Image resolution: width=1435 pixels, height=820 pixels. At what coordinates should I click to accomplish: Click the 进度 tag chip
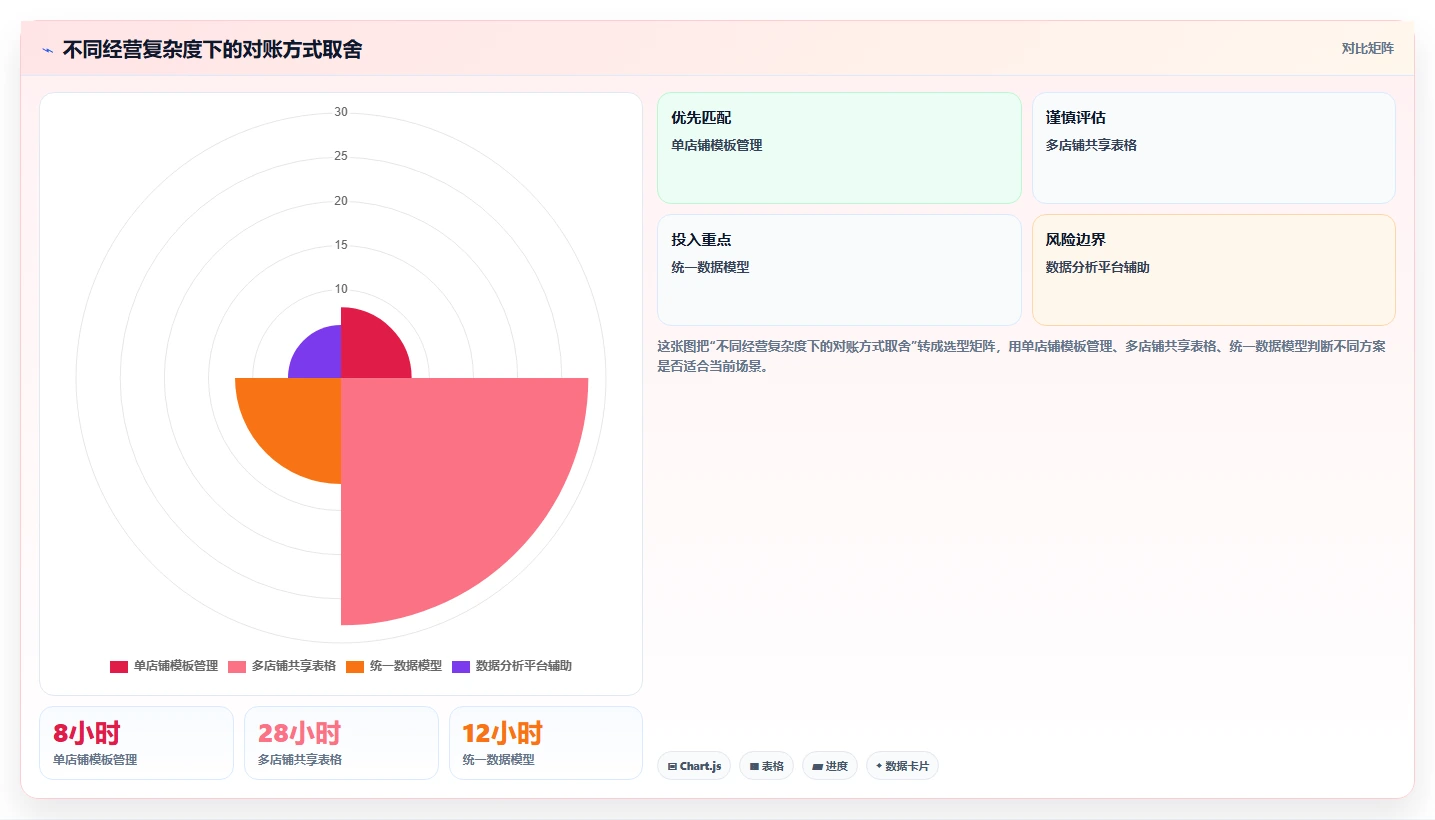[830, 766]
